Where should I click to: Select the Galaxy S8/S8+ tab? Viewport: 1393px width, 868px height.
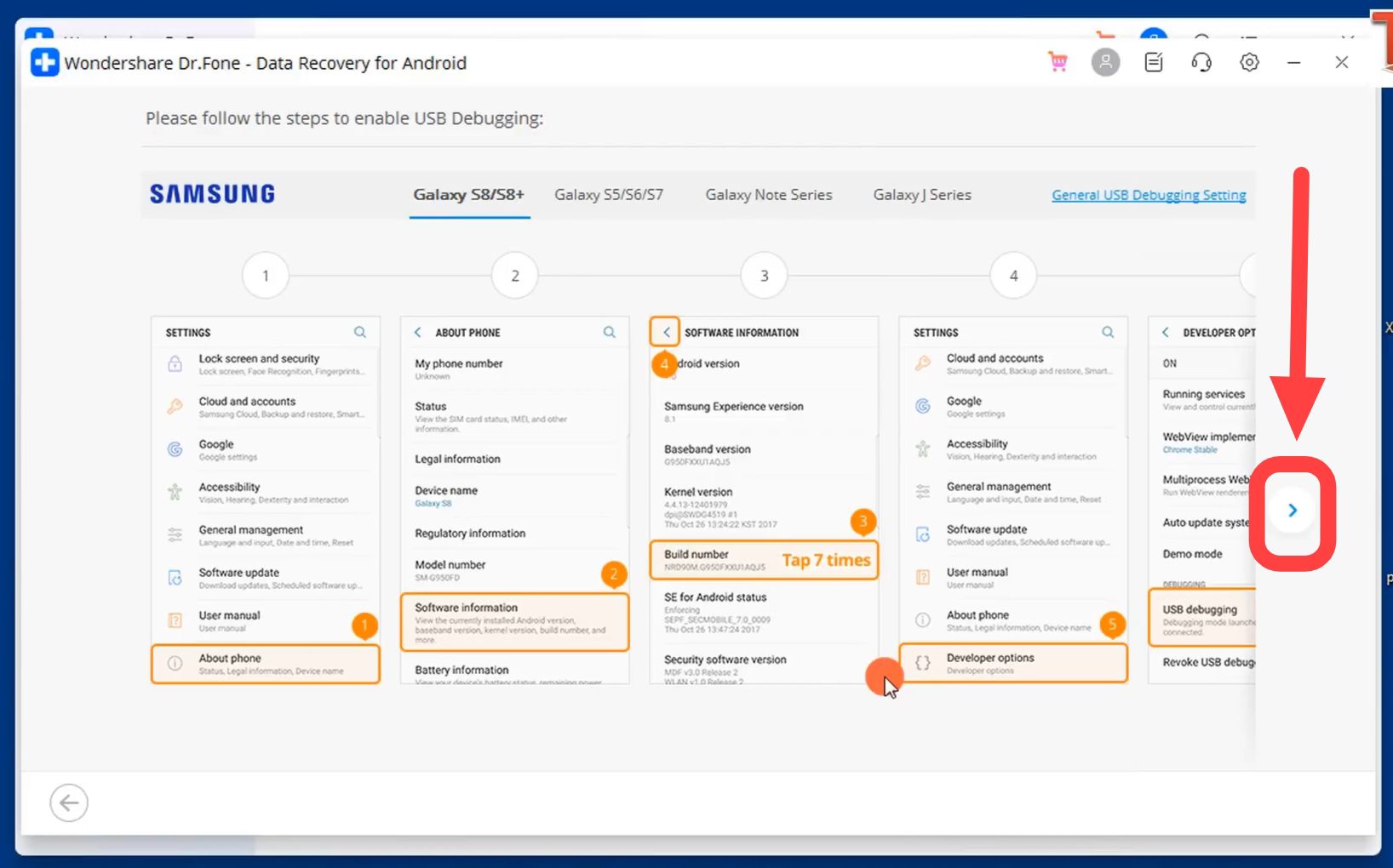[x=469, y=195]
